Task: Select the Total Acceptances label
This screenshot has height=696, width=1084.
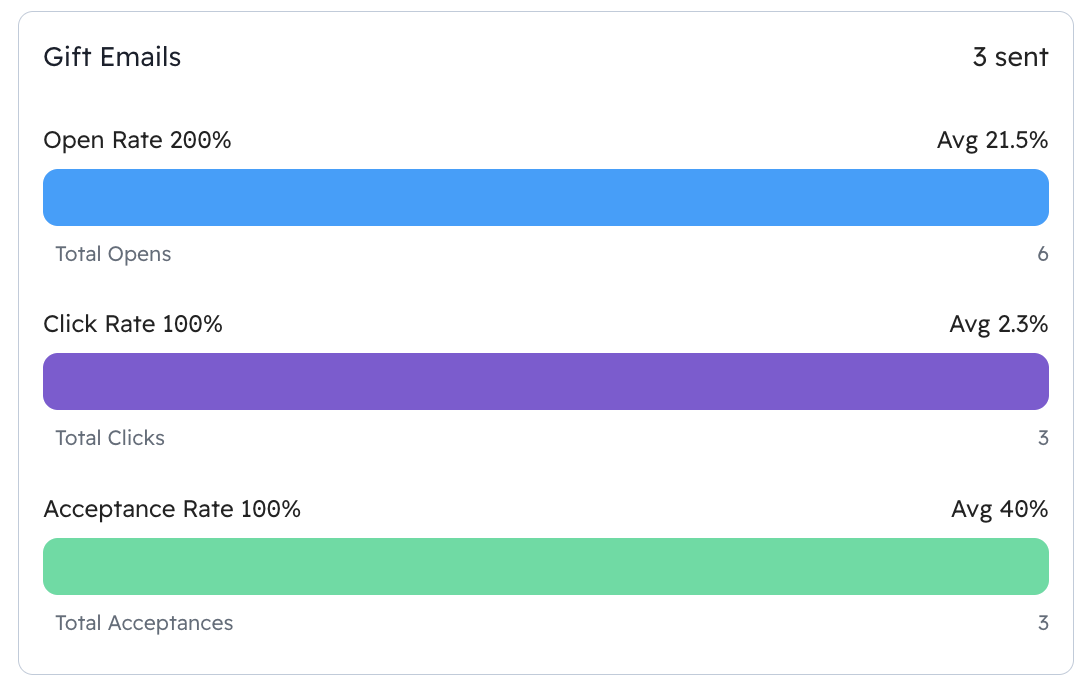Action: [x=144, y=623]
